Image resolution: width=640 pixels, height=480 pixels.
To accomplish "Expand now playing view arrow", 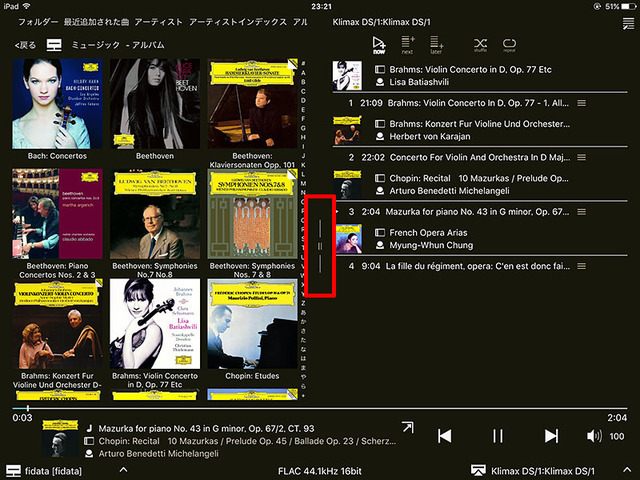I will pos(408,428).
